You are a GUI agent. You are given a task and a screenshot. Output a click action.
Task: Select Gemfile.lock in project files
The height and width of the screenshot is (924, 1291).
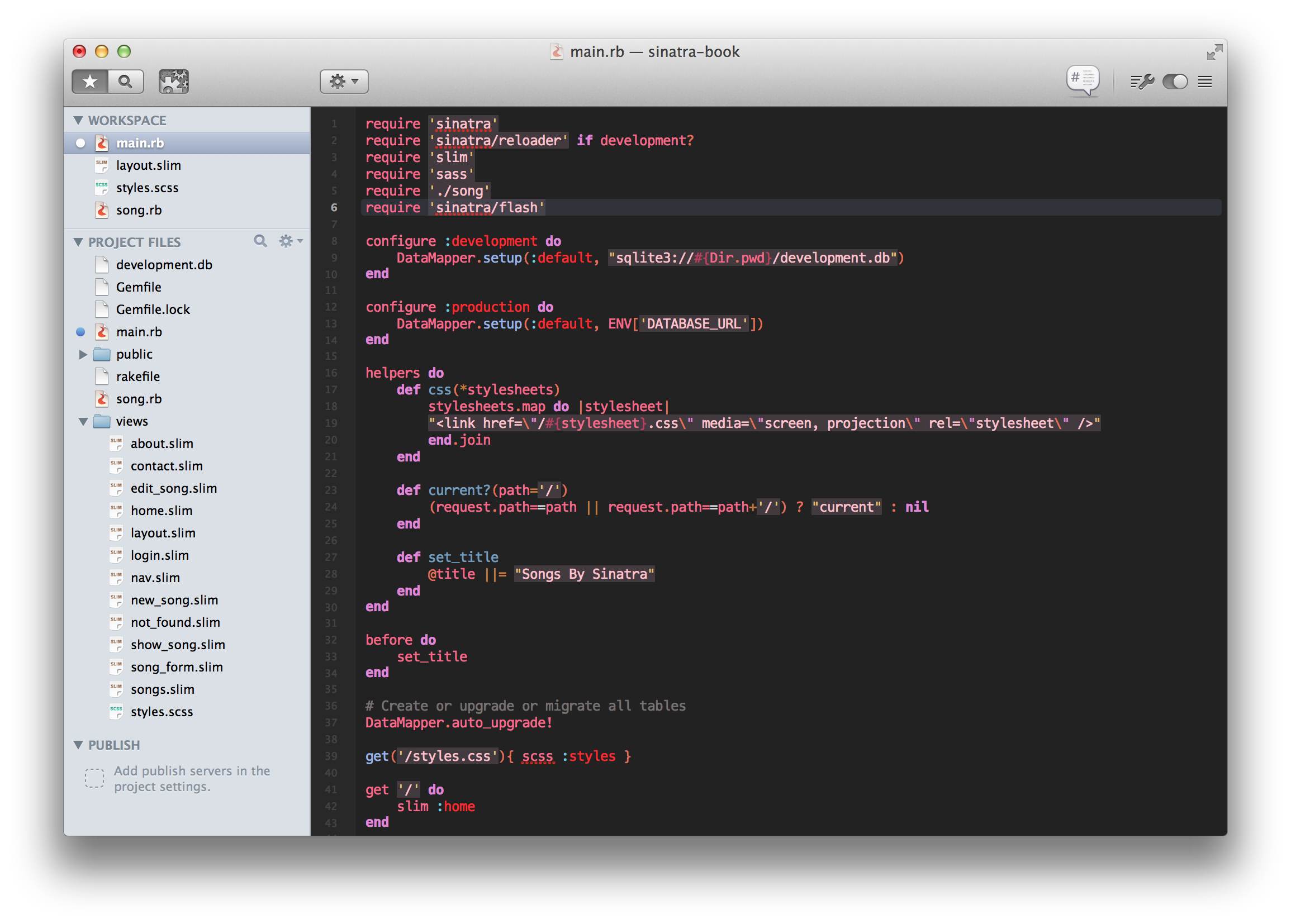pyautogui.click(x=153, y=309)
